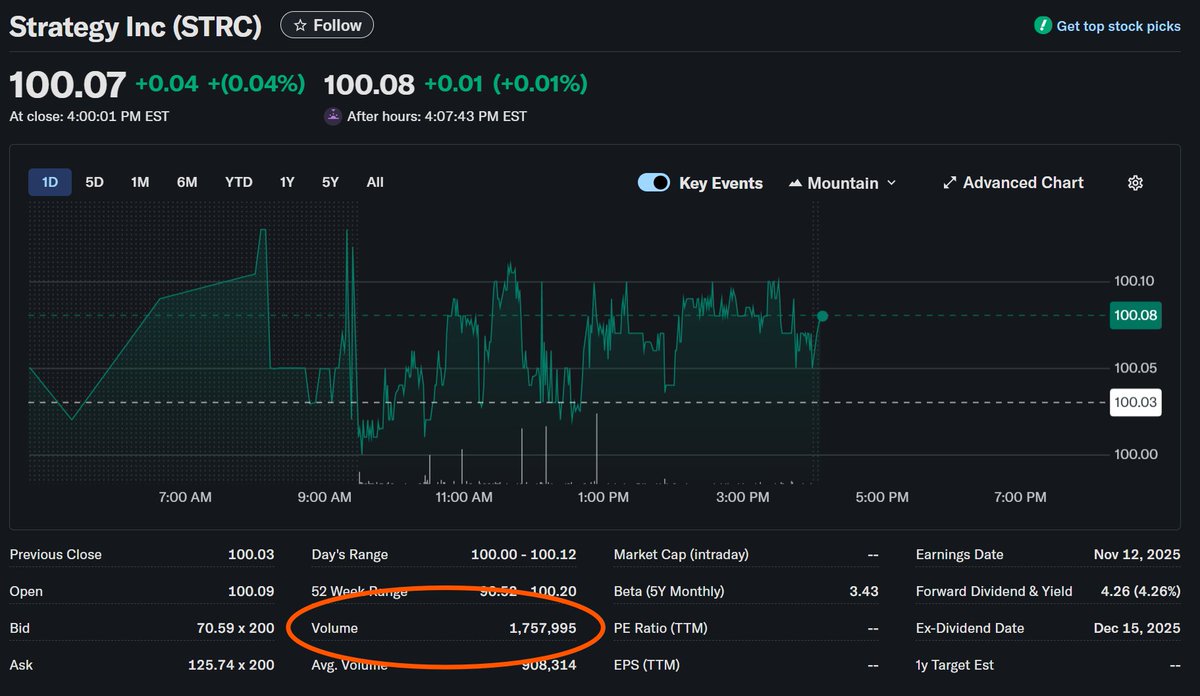Screen dimensions: 1200x696
Task: Select the 1D range tab
Action: click(50, 182)
